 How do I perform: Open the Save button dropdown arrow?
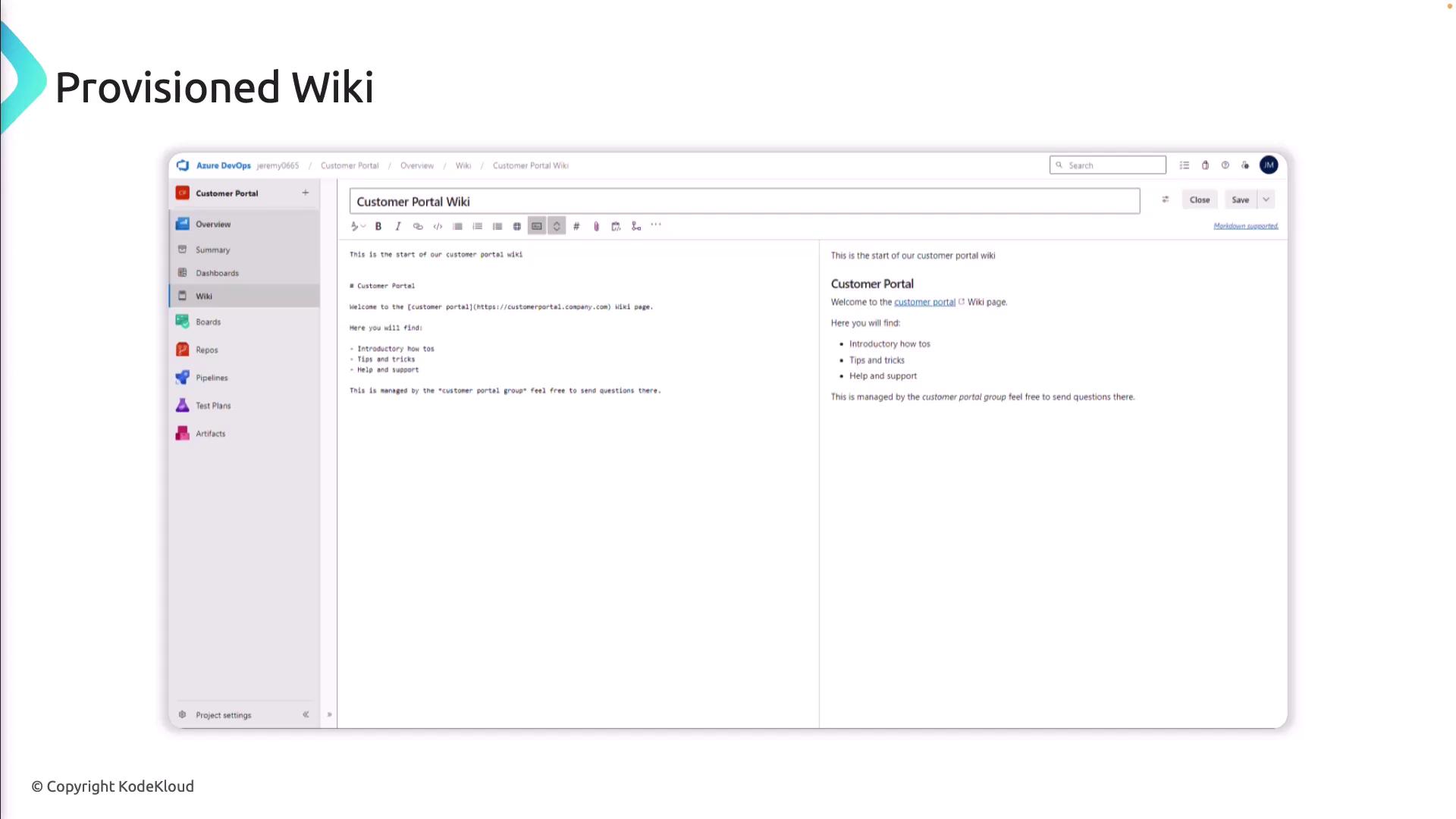tap(1266, 199)
